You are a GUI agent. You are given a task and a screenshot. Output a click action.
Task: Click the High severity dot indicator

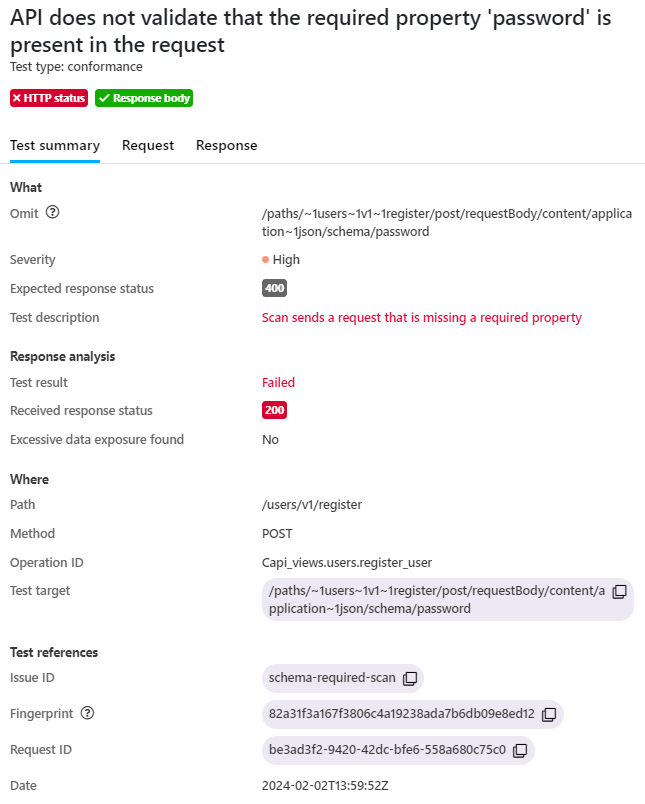(x=266, y=259)
